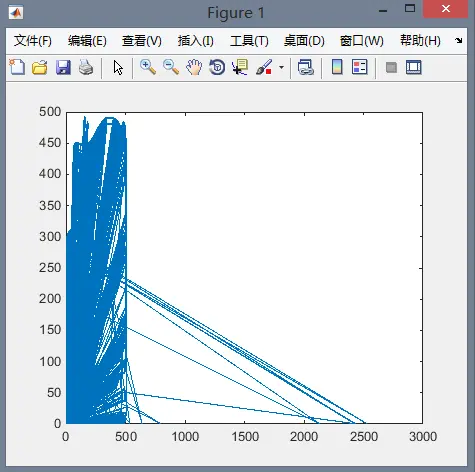Click the x-axis label 3000

pos(423,437)
